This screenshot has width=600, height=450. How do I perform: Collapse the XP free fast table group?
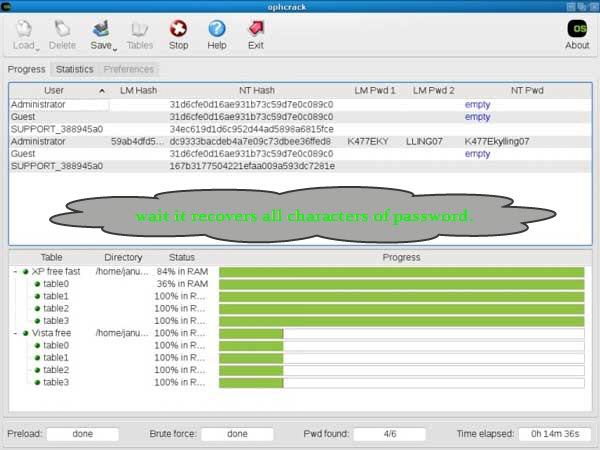click(x=15, y=272)
